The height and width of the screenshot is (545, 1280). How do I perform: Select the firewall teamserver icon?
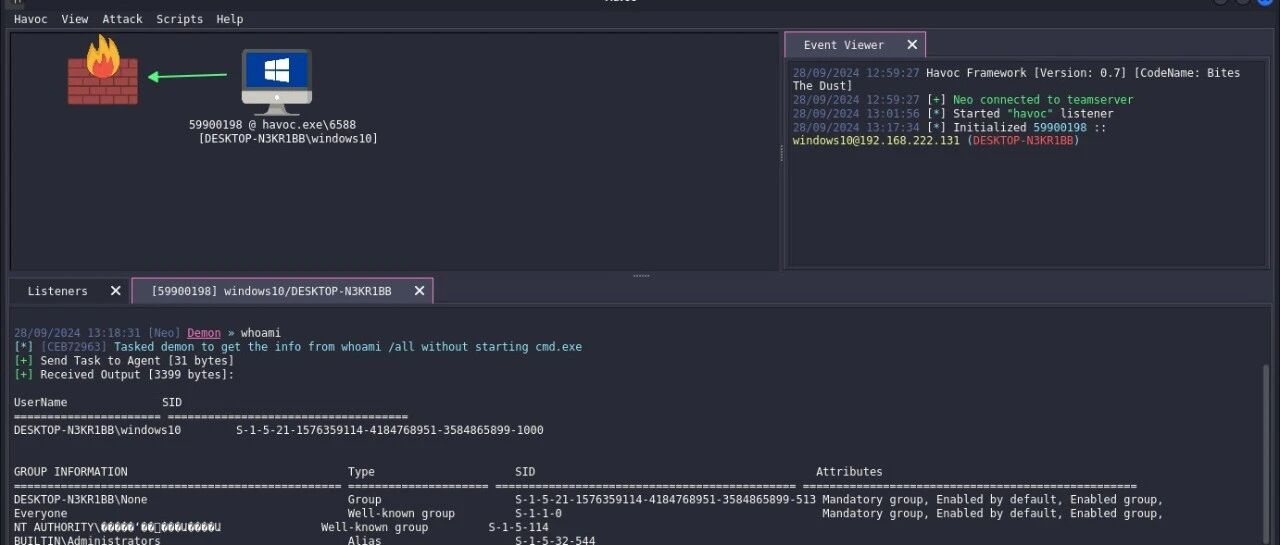[x=103, y=70]
